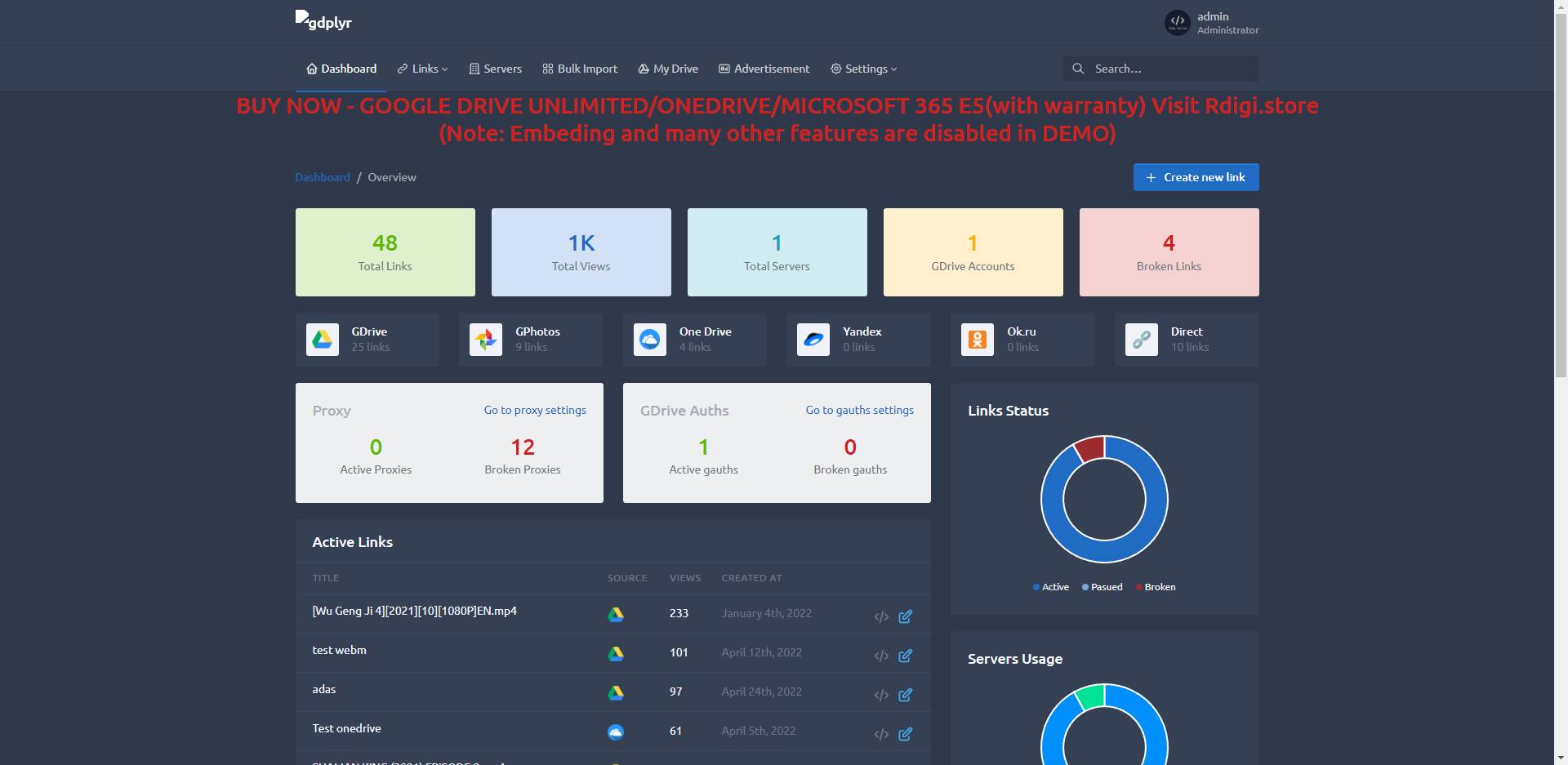Edit the Wu Geng Ji link
This screenshot has width=1568, height=765.
[x=906, y=616]
